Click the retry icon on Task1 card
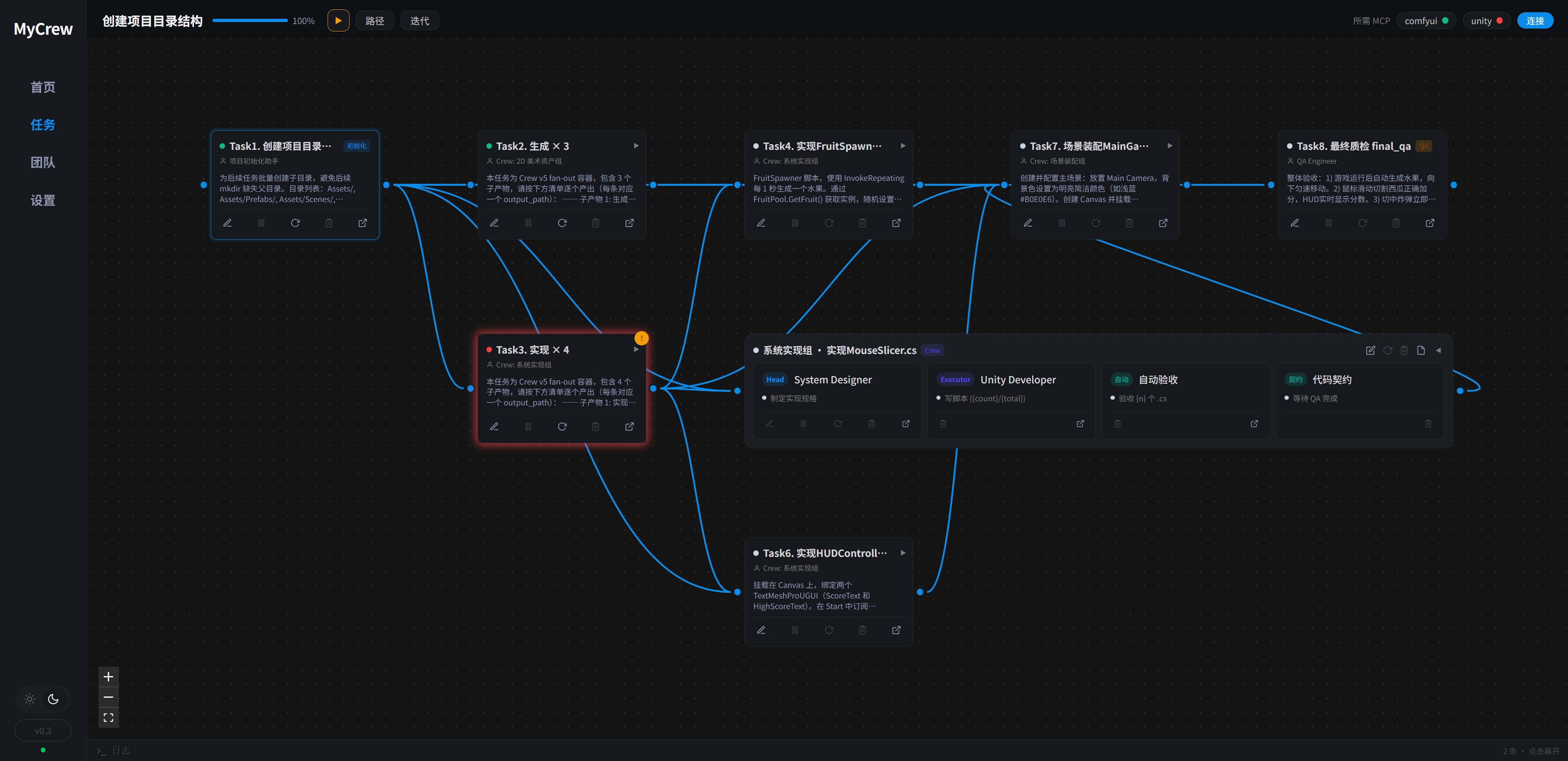The height and width of the screenshot is (761, 1568). coord(295,223)
